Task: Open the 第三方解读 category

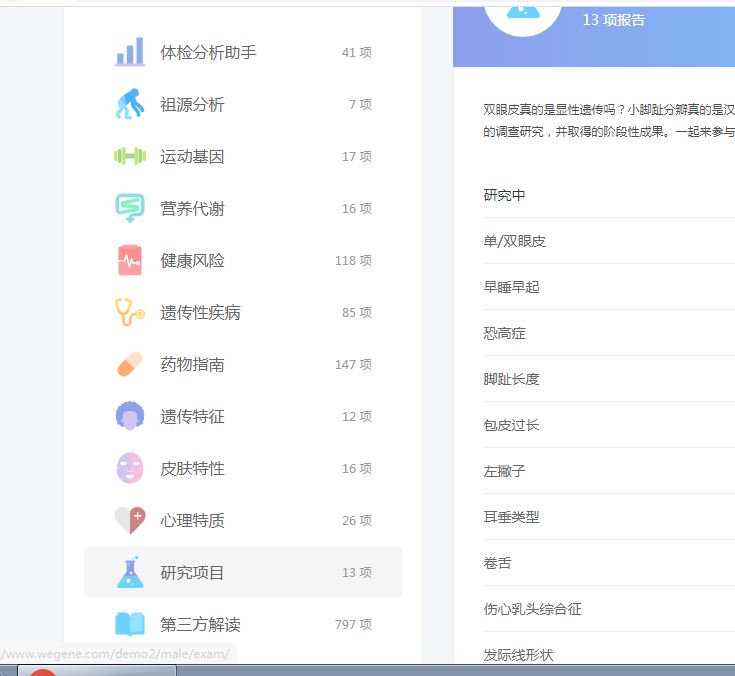Action: click(x=243, y=624)
